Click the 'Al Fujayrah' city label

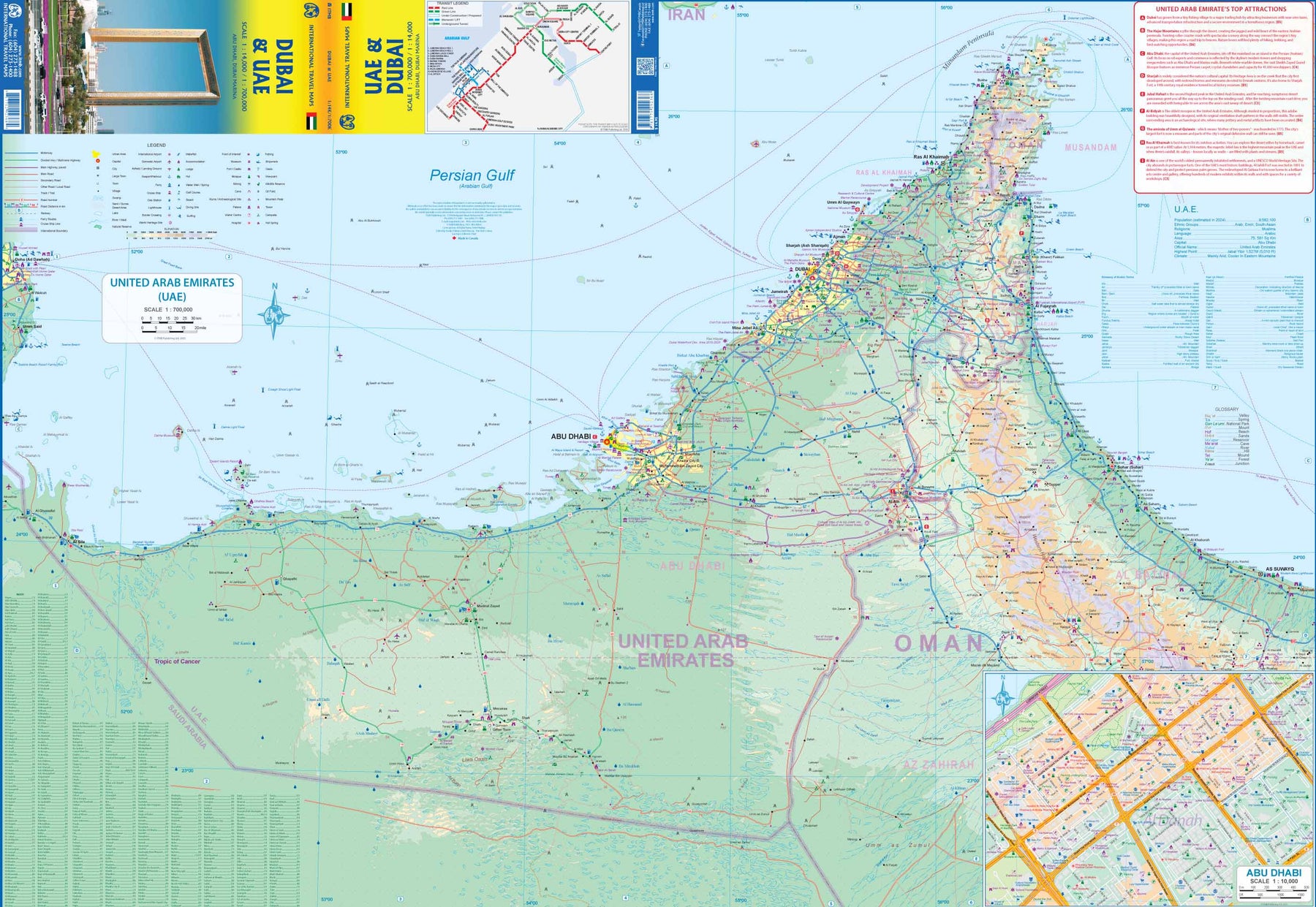1045,306
